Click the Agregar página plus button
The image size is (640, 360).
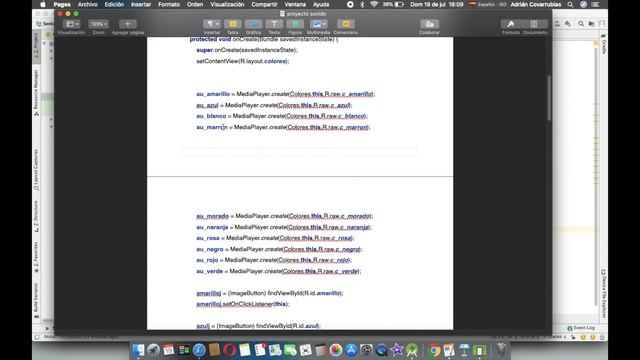(127, 24)
